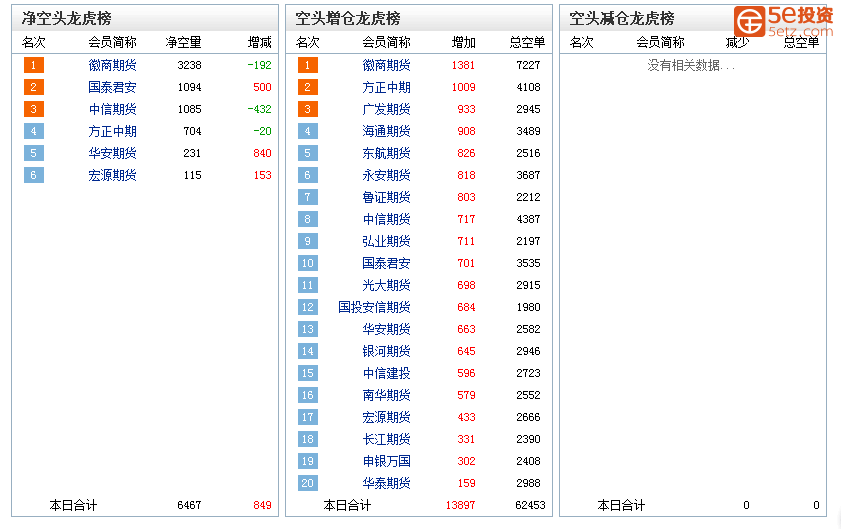
Task: Click rank badge 10 in 空头增仓龙虎榜
Action: [x=308, y=263]
